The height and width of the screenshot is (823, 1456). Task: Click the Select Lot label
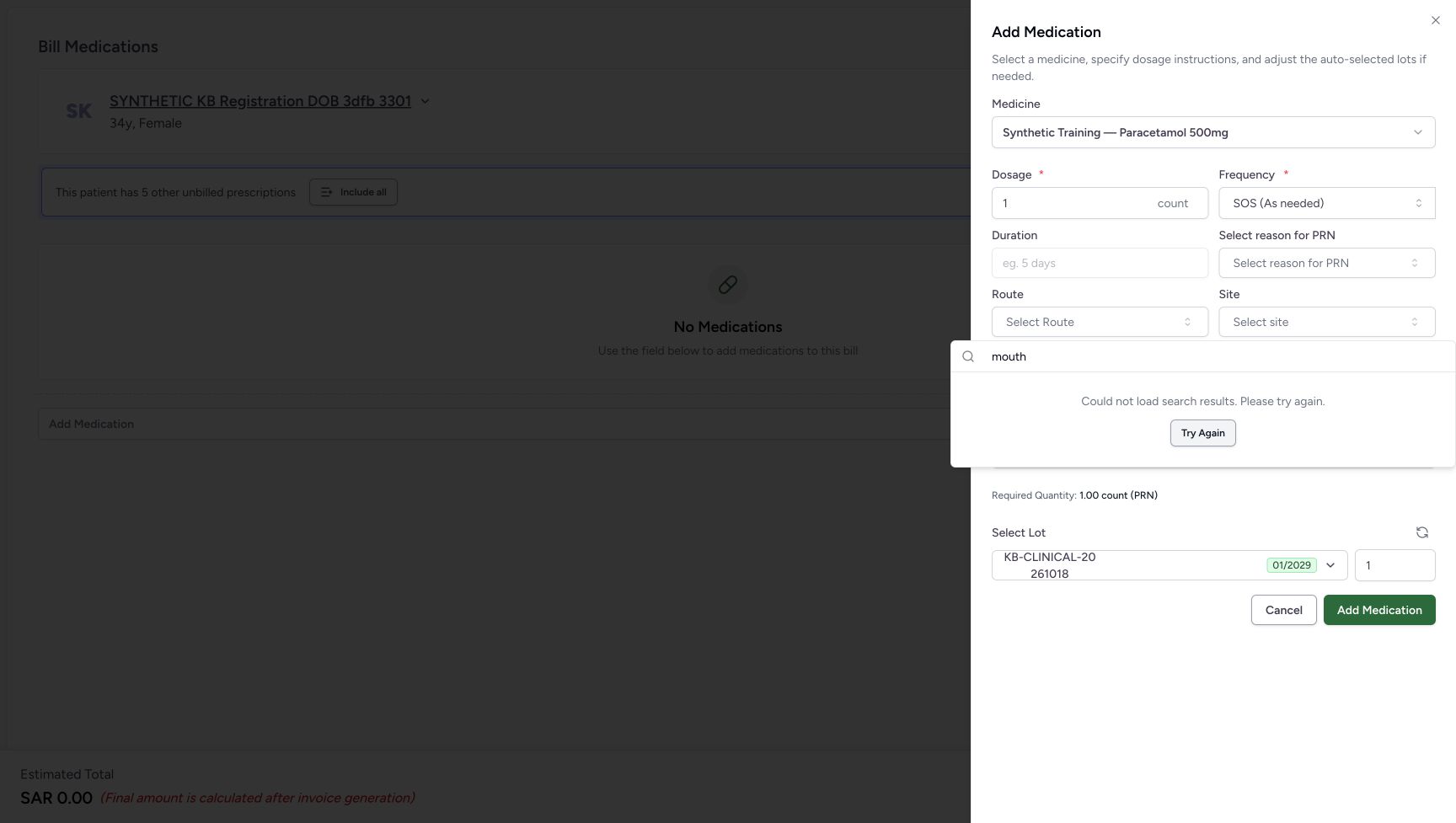point(1019,532)
